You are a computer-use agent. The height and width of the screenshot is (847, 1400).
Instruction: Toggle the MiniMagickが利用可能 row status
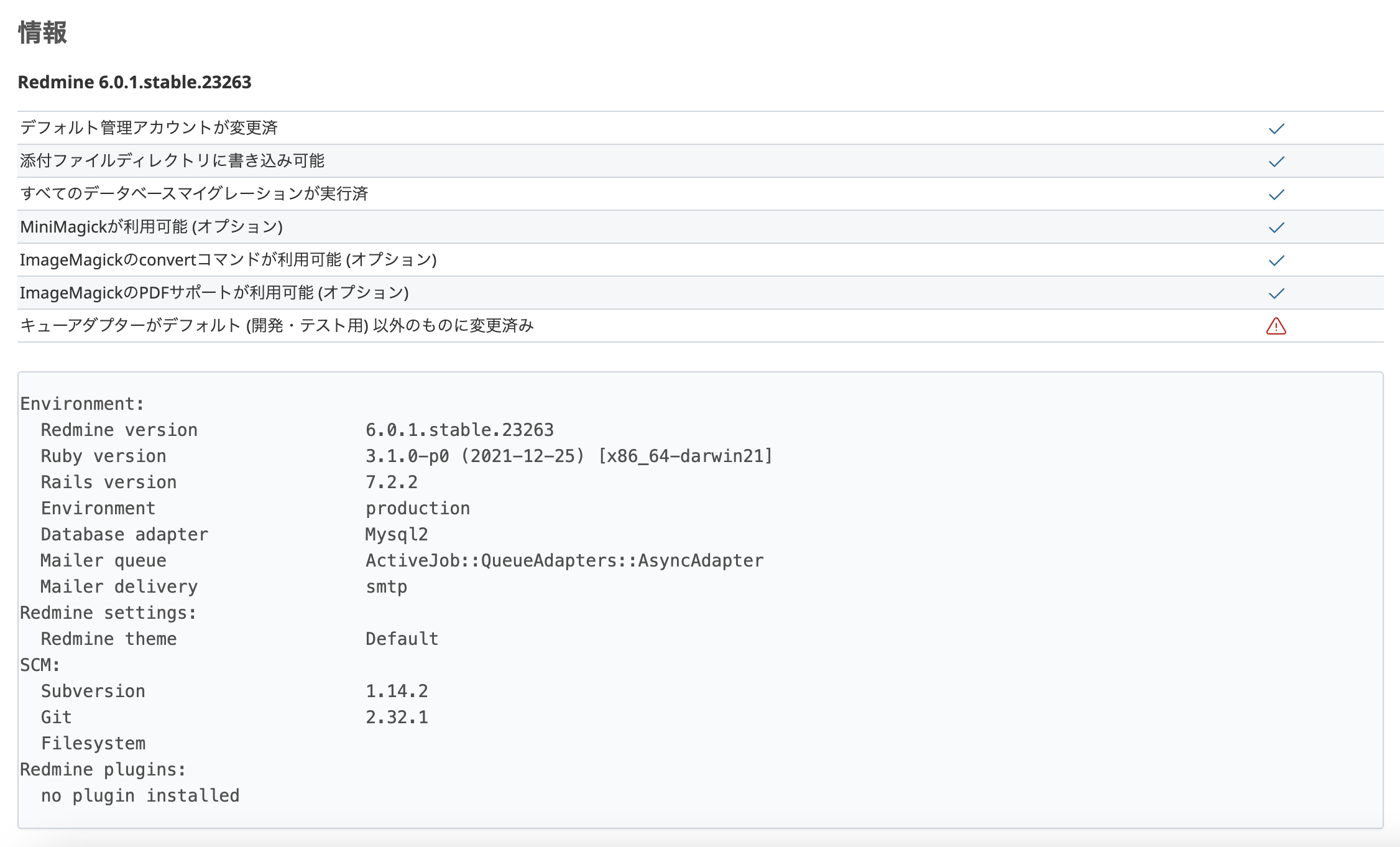152,228
